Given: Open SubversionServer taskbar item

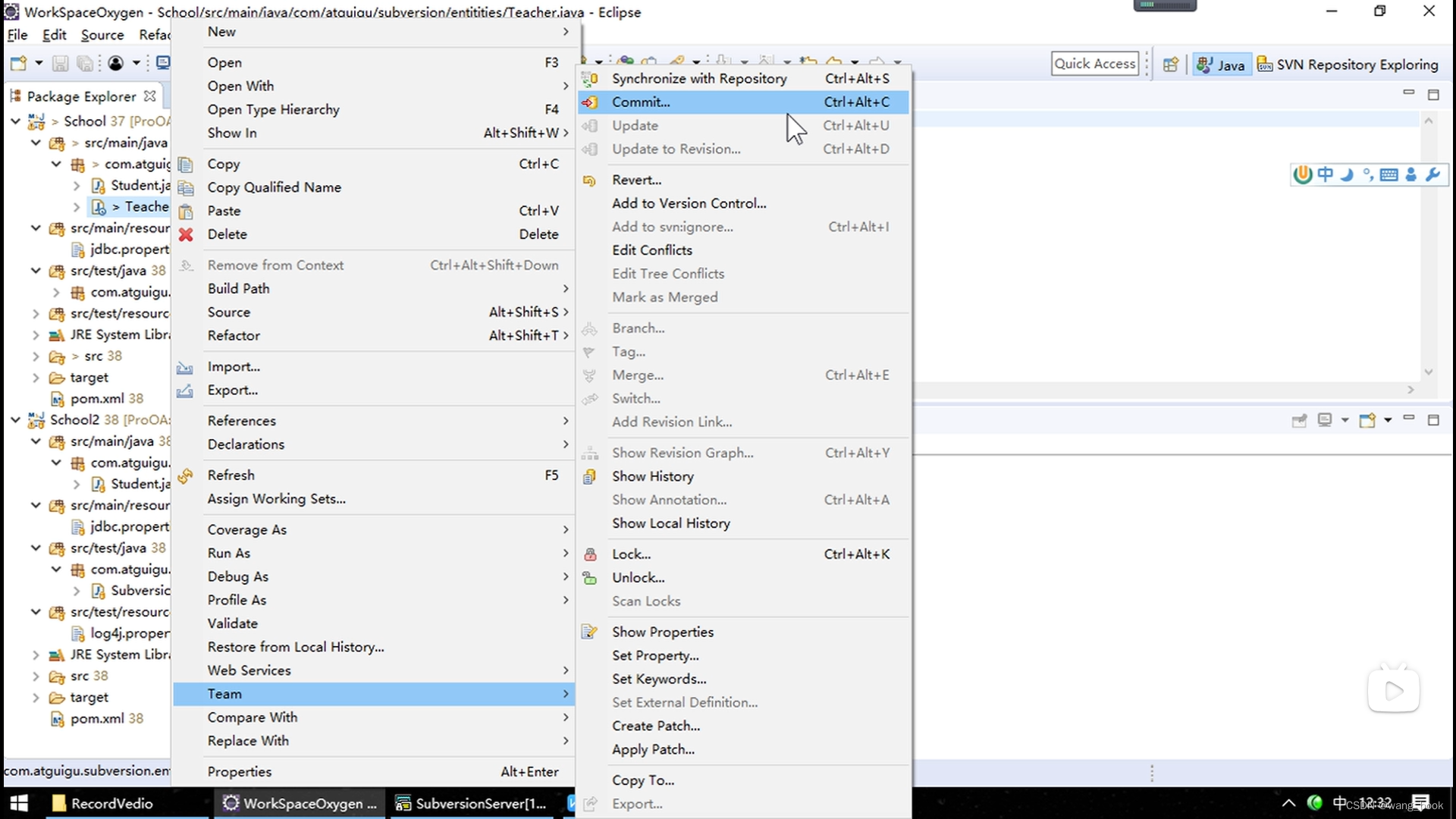Looking at the screenshot, I should pyautogui.click(x=473, y=803).
